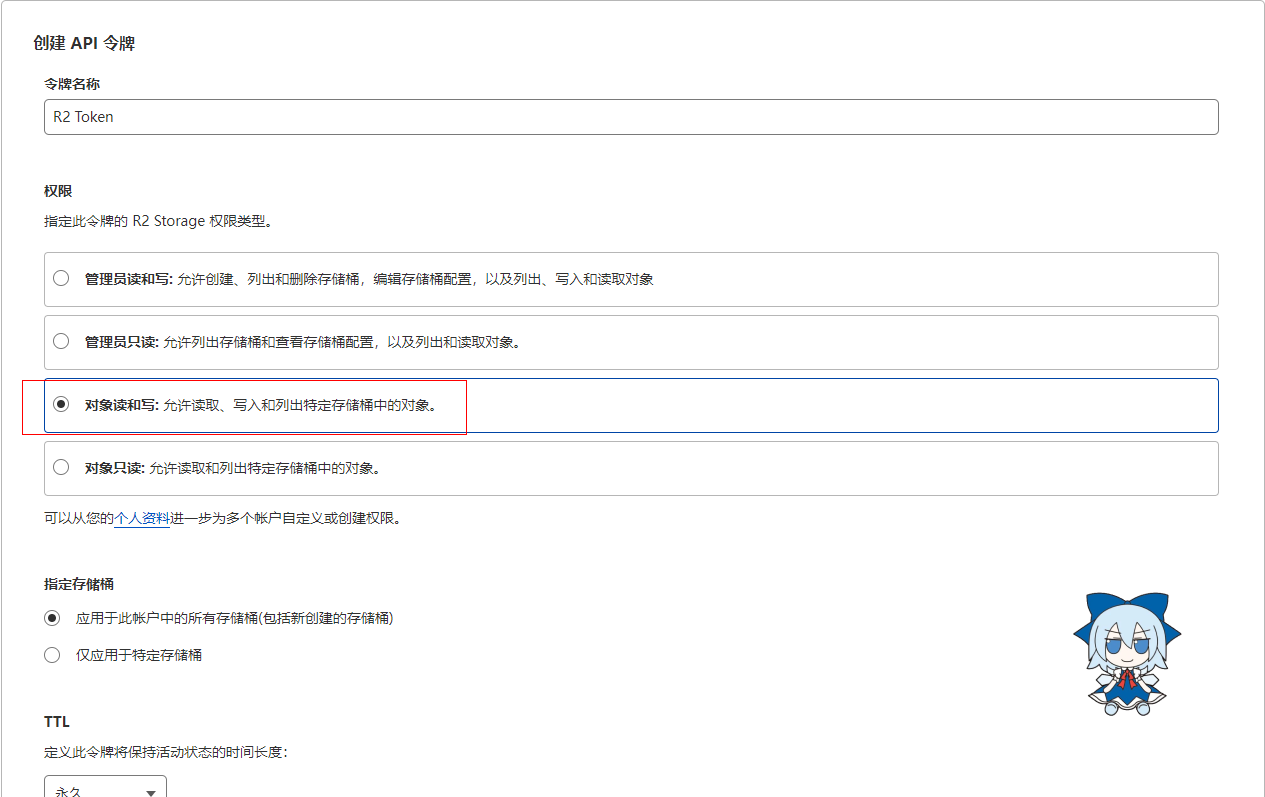1265x797 pixels.
Task: Click the 权限 section heading
Action: [58, 191]
